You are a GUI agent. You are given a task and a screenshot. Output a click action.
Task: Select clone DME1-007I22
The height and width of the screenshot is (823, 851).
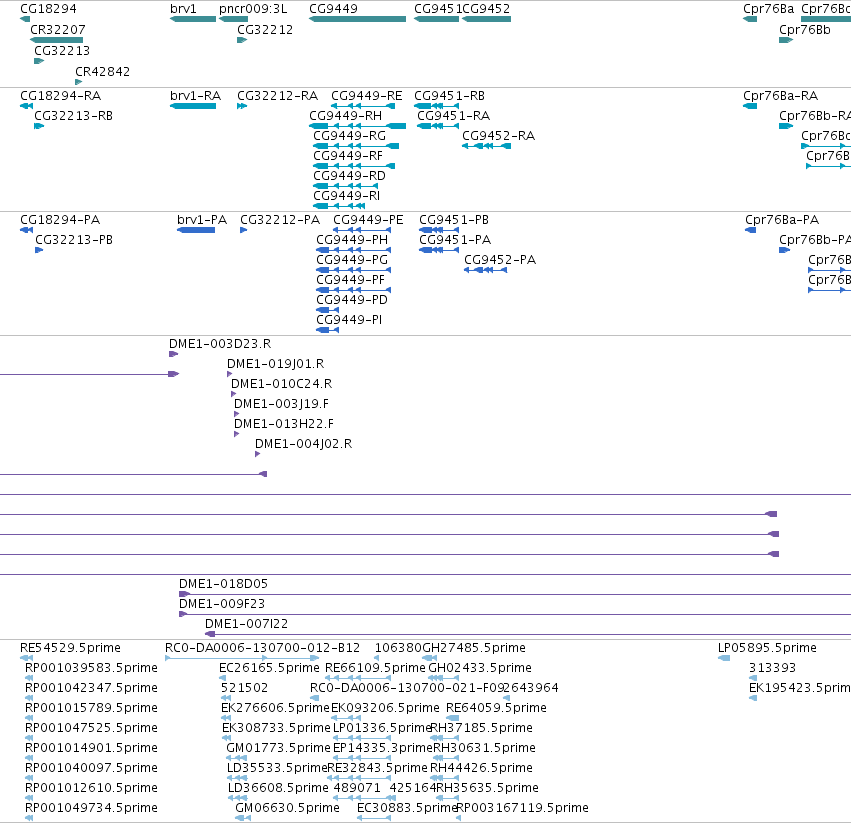246,624
